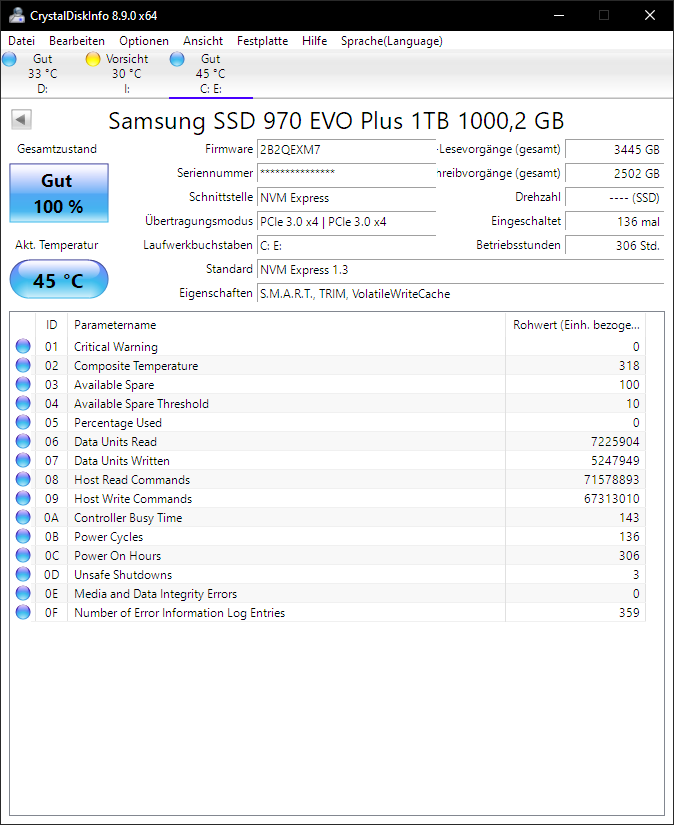Click status orb of Data Units Read row
The width and height of the screenshot is (674, 825).
click(23, 441)
